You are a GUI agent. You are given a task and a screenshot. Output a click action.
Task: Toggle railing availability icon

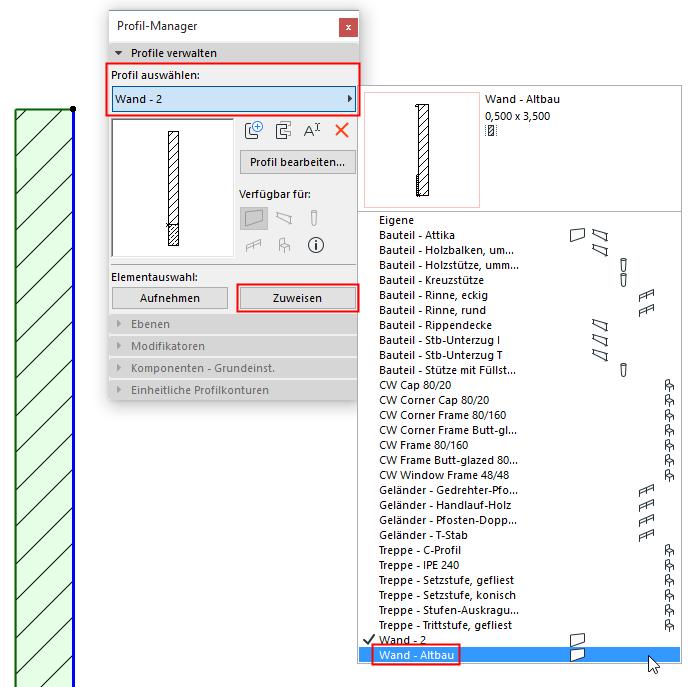(253, 246)
